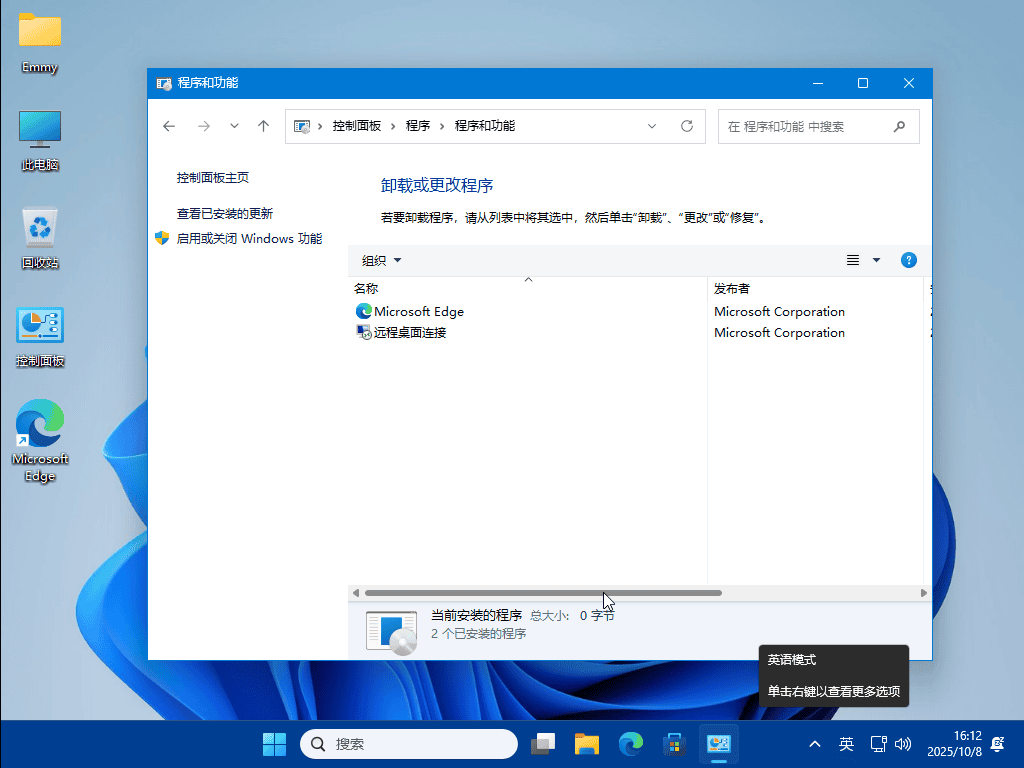This screenshot has width=1024, height=768.
Task: Click the Windows Start button
Action: pos(273,744)
